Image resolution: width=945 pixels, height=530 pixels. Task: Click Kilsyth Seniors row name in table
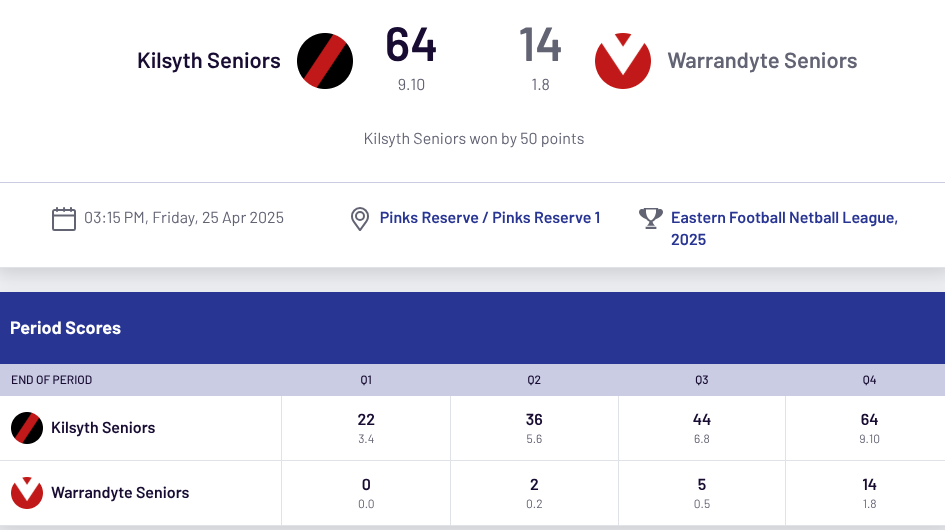pos(103,428)
